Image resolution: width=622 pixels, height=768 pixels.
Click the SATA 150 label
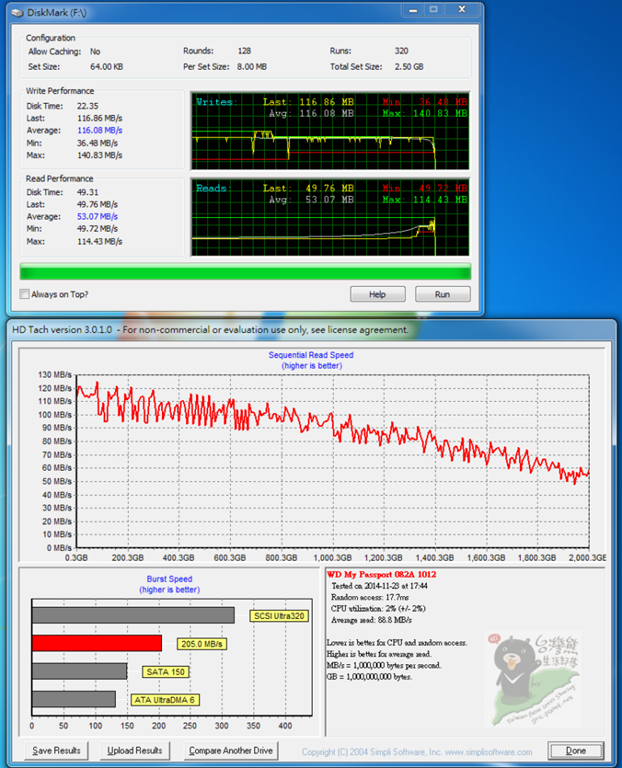[x=164, y=671]
